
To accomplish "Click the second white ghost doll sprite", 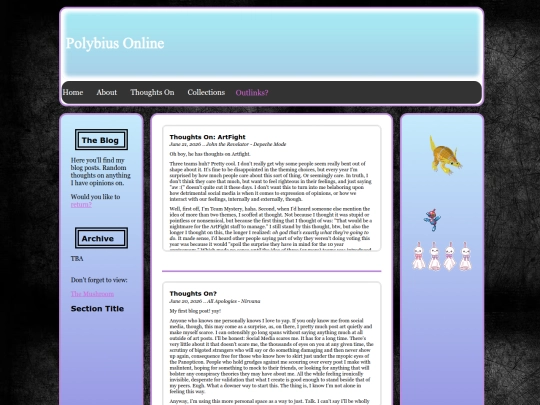I will (434, 256).
